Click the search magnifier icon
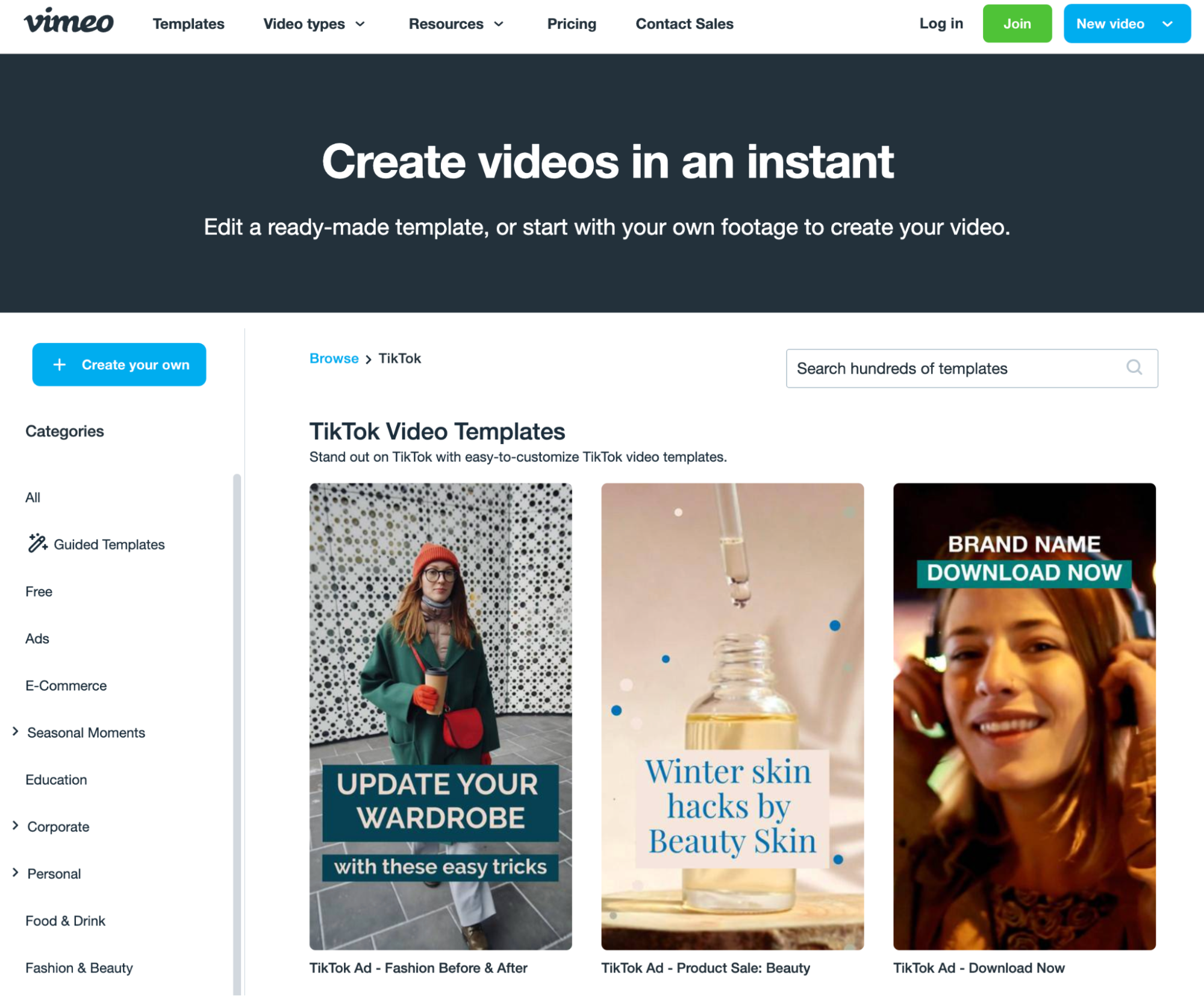 [x=1134, y=368]
